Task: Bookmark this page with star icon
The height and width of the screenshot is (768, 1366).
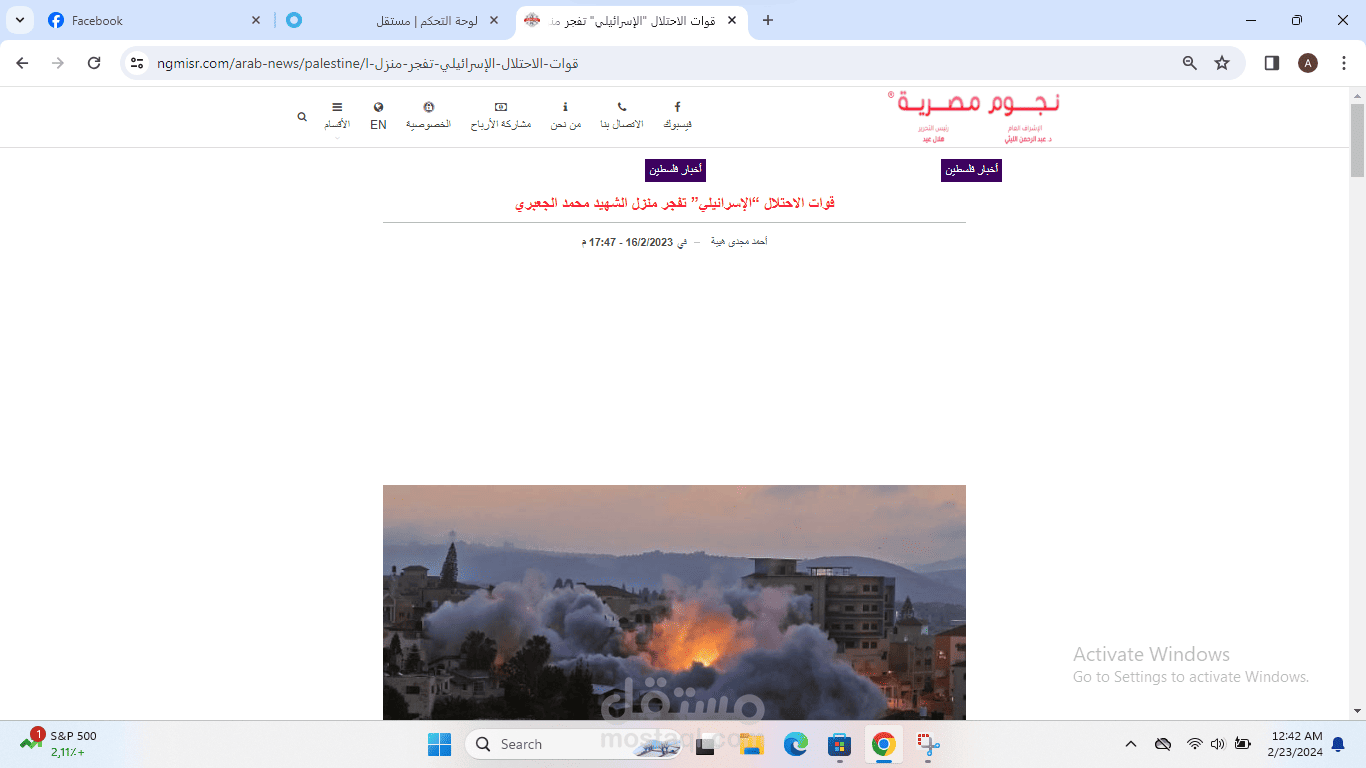Action: (x=1222, y=63)
